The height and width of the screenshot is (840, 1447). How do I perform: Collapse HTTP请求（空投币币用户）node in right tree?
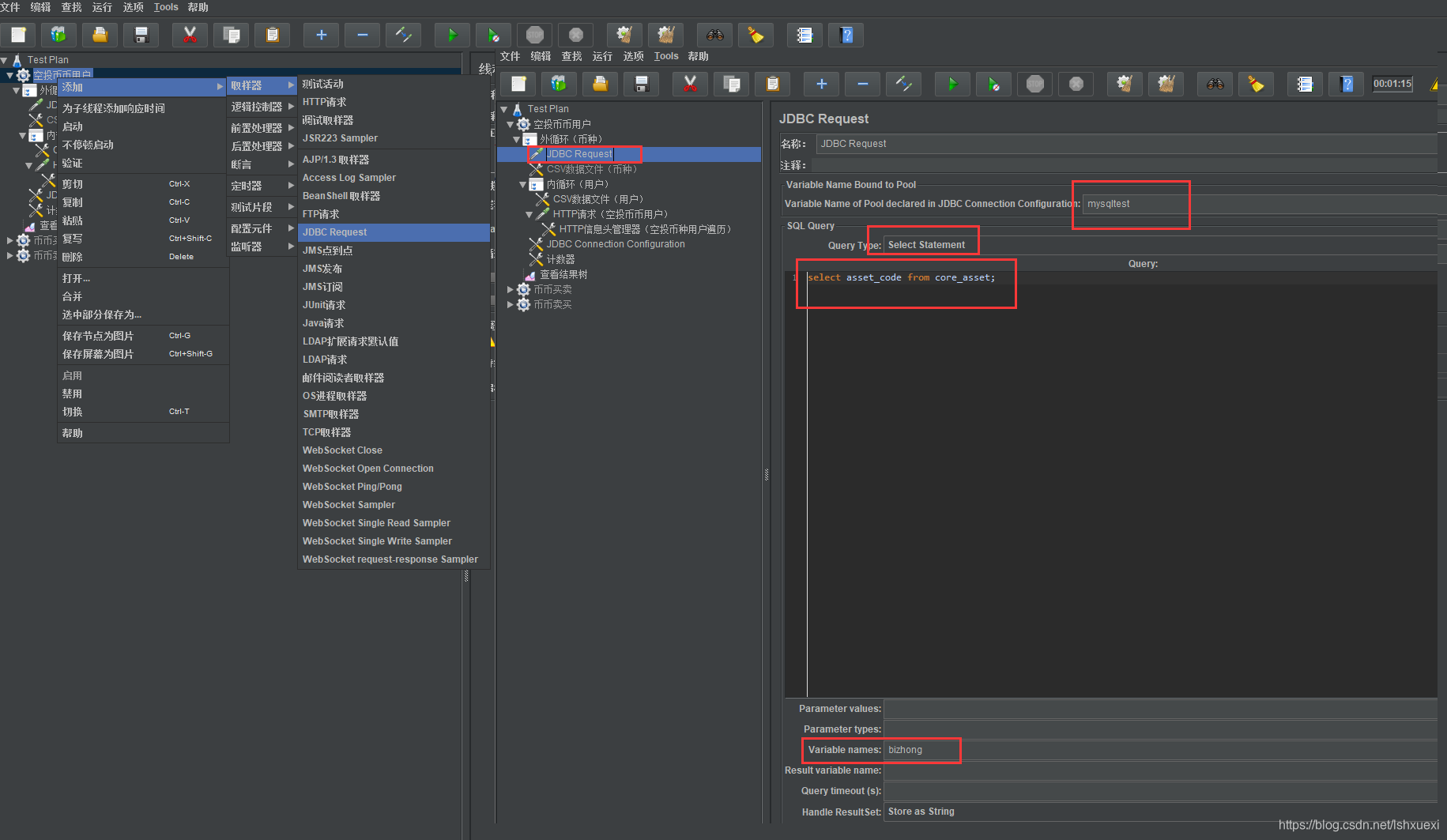click(529, 214)
